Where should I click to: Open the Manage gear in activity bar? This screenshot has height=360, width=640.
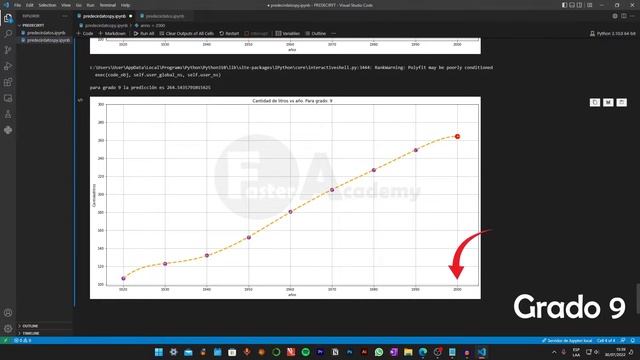pyautogui.click(x=8, y=329)
